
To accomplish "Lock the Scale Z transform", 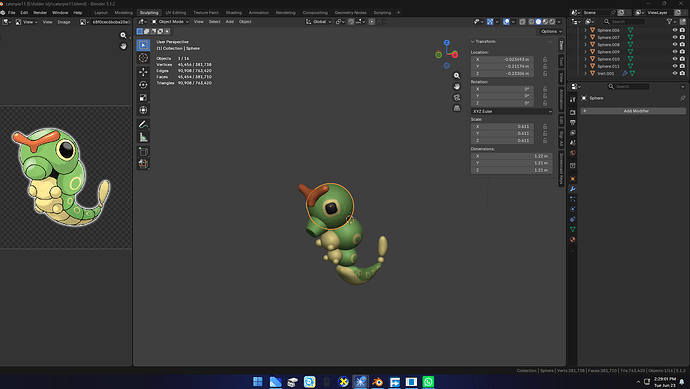I will click(545, 140).
